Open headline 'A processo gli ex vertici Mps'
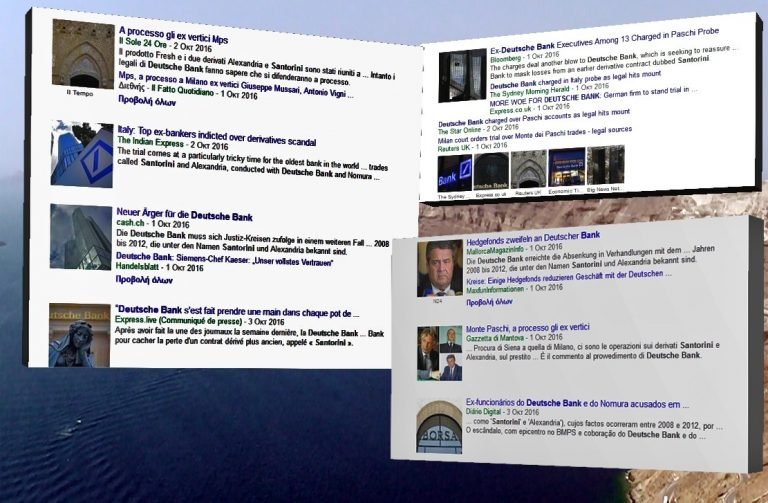The image size is (768, 503). click(x=173, y=35)
